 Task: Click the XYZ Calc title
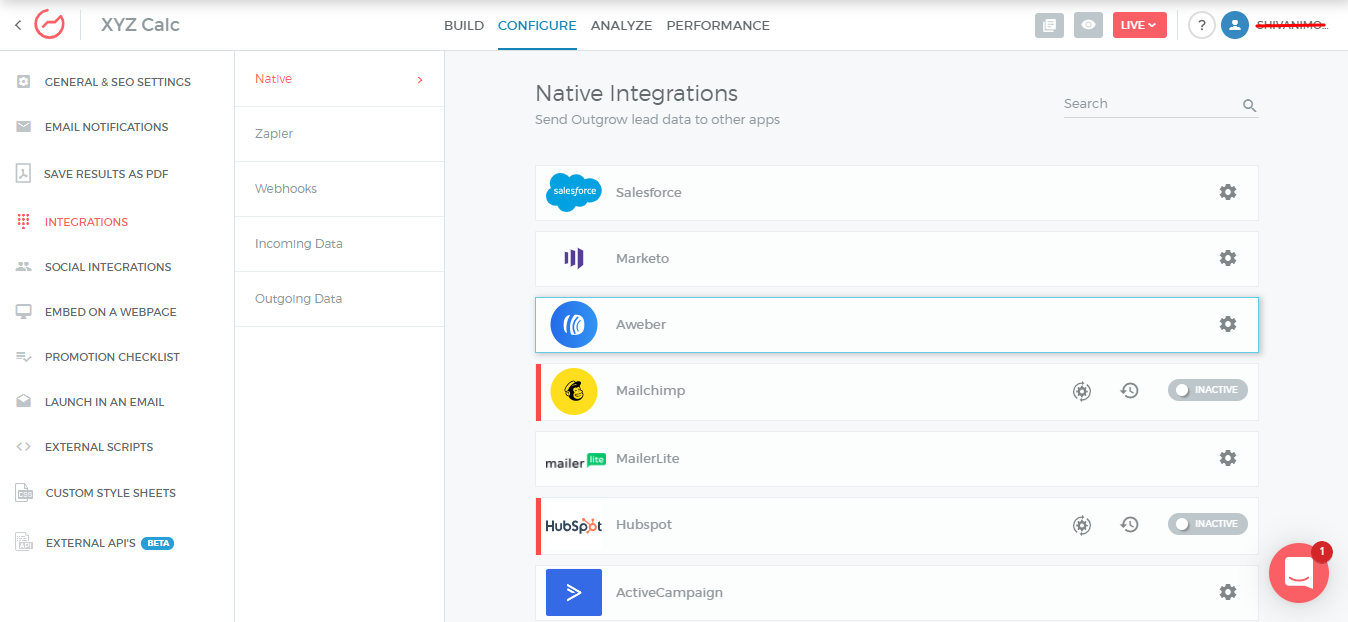point(140,25)
